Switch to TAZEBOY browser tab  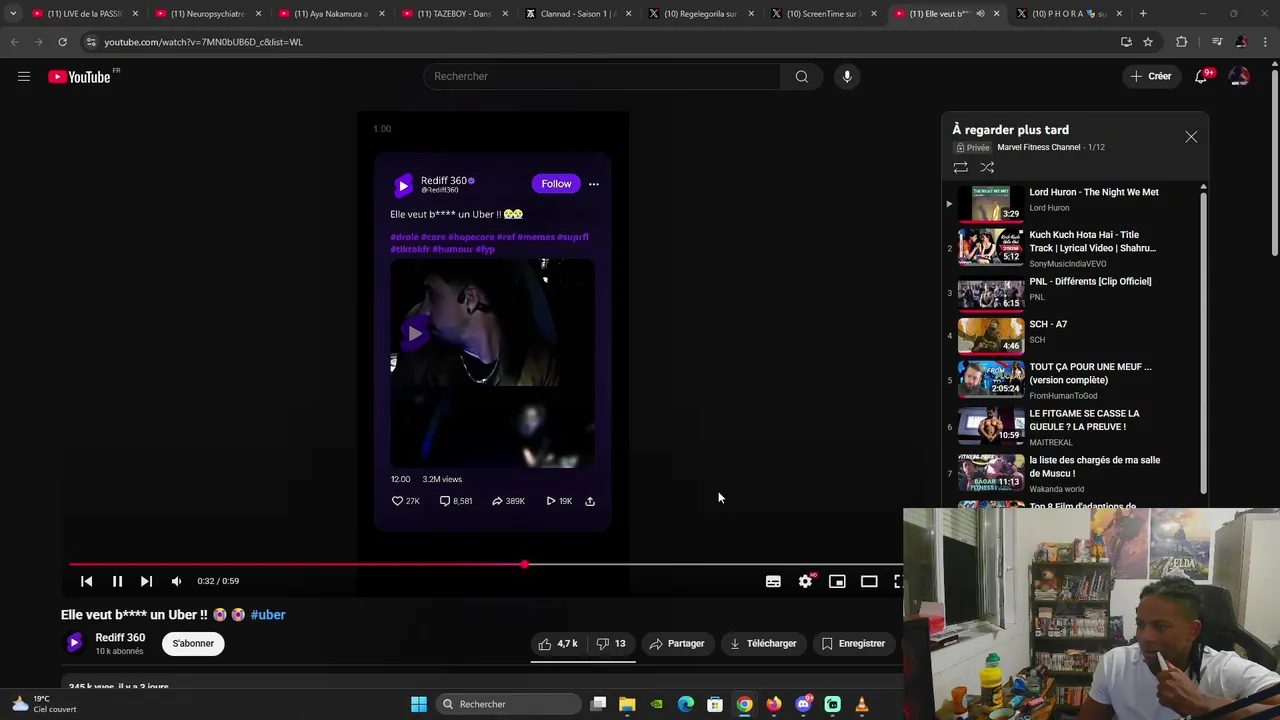(x=454, y=14)
